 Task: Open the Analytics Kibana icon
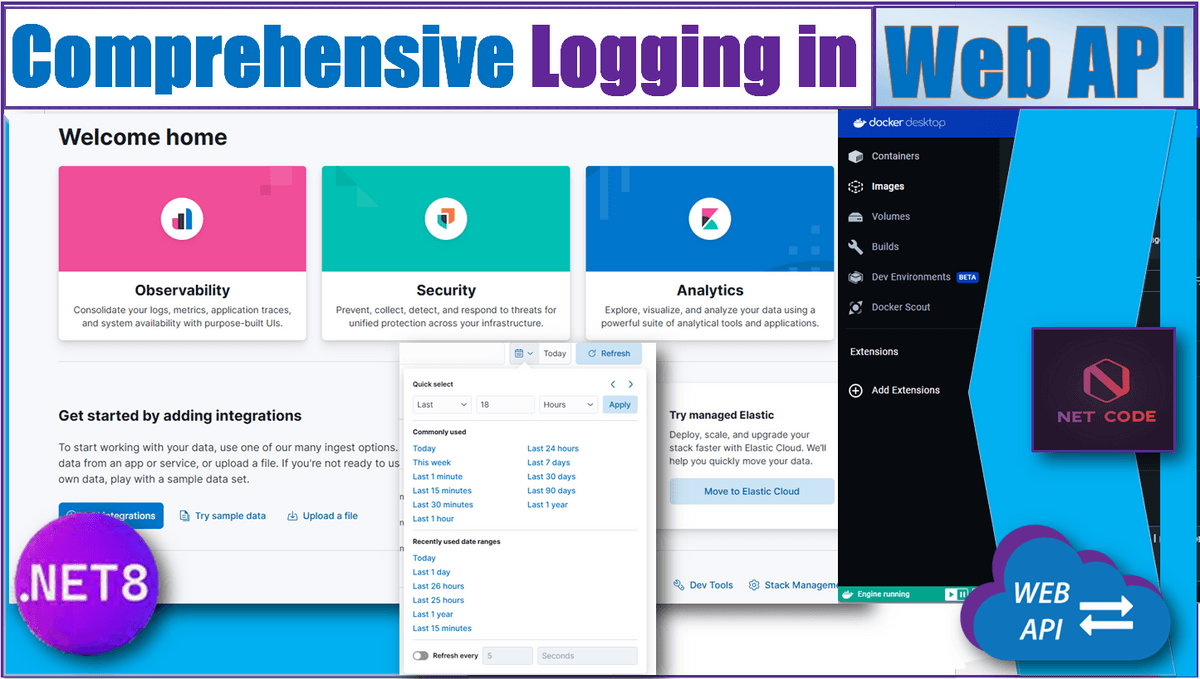pyautogui.click(x=709, y=218)
